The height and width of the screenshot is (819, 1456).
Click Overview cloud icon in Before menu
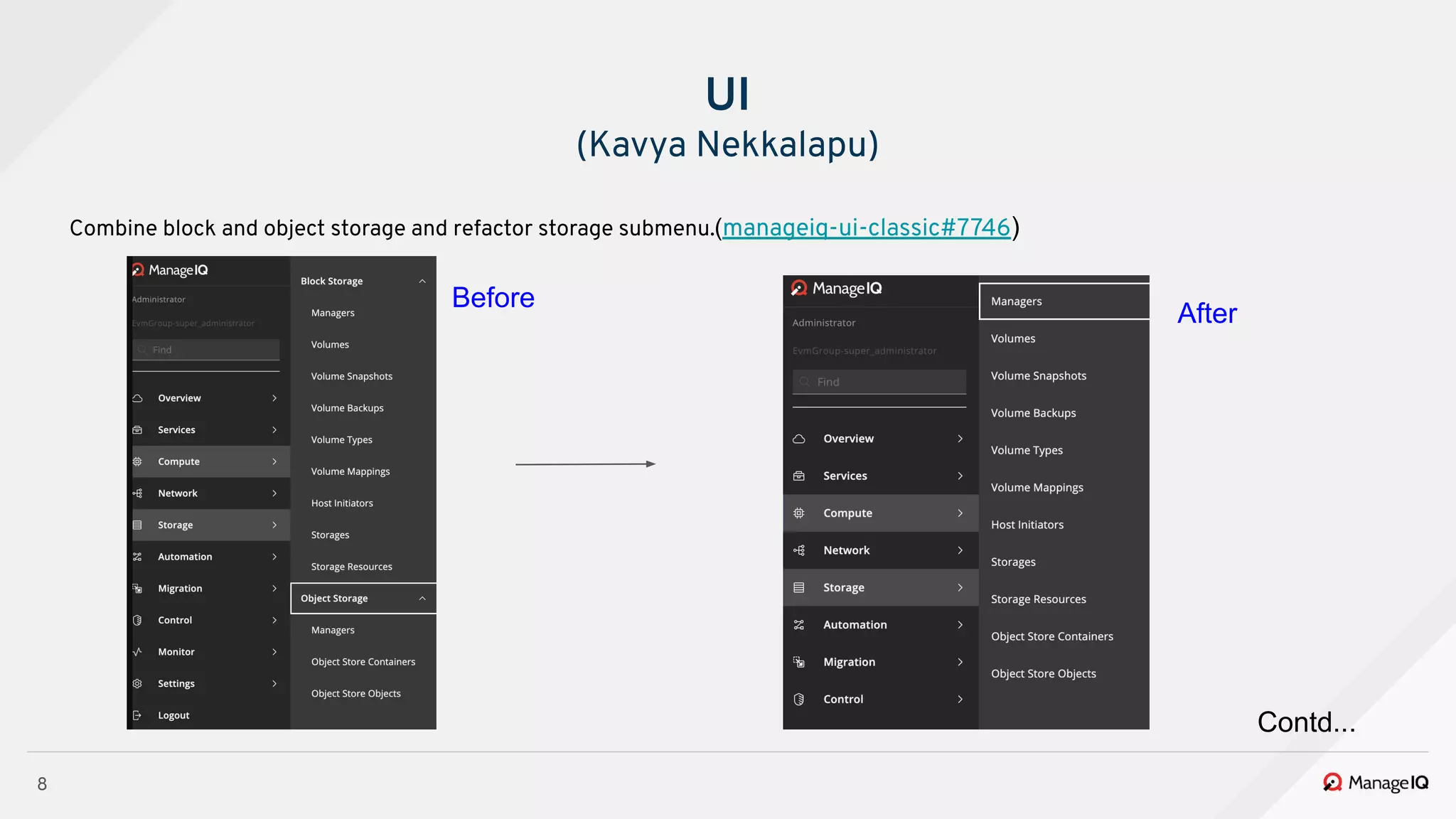138,398
